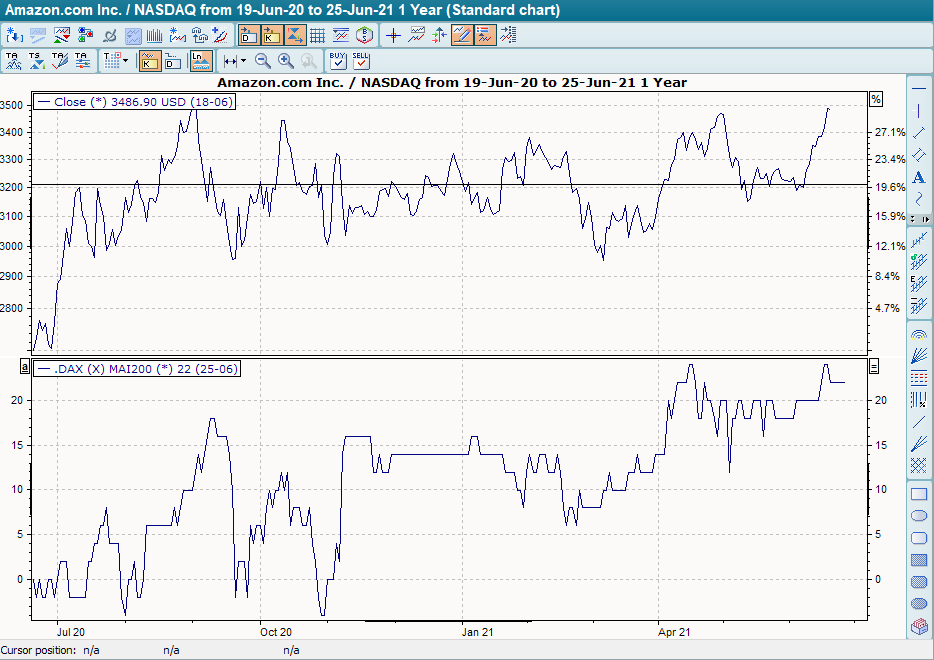The width and height of the screenshot is (934, 660).
Task: Click the zoom in magnifier icon
Action: point(286,61)
